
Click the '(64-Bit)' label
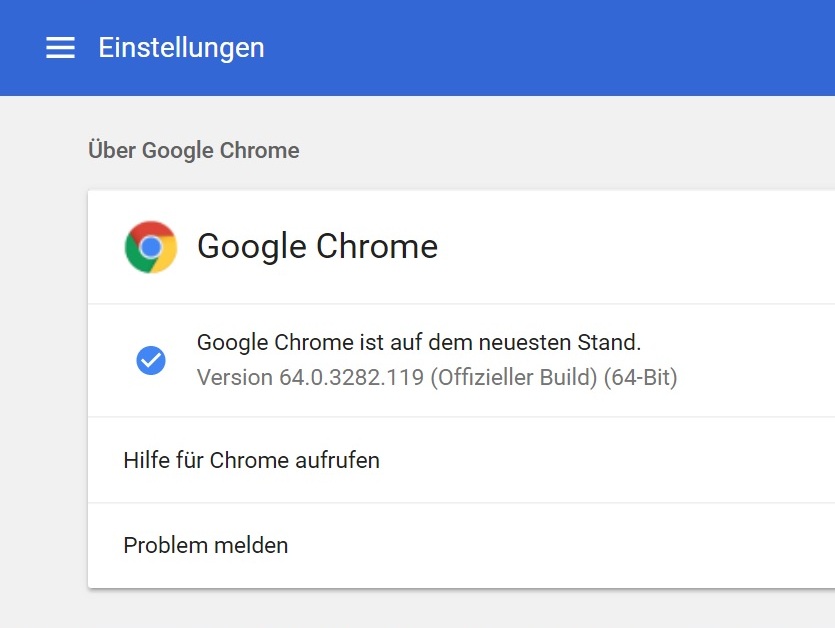[640, 378]
